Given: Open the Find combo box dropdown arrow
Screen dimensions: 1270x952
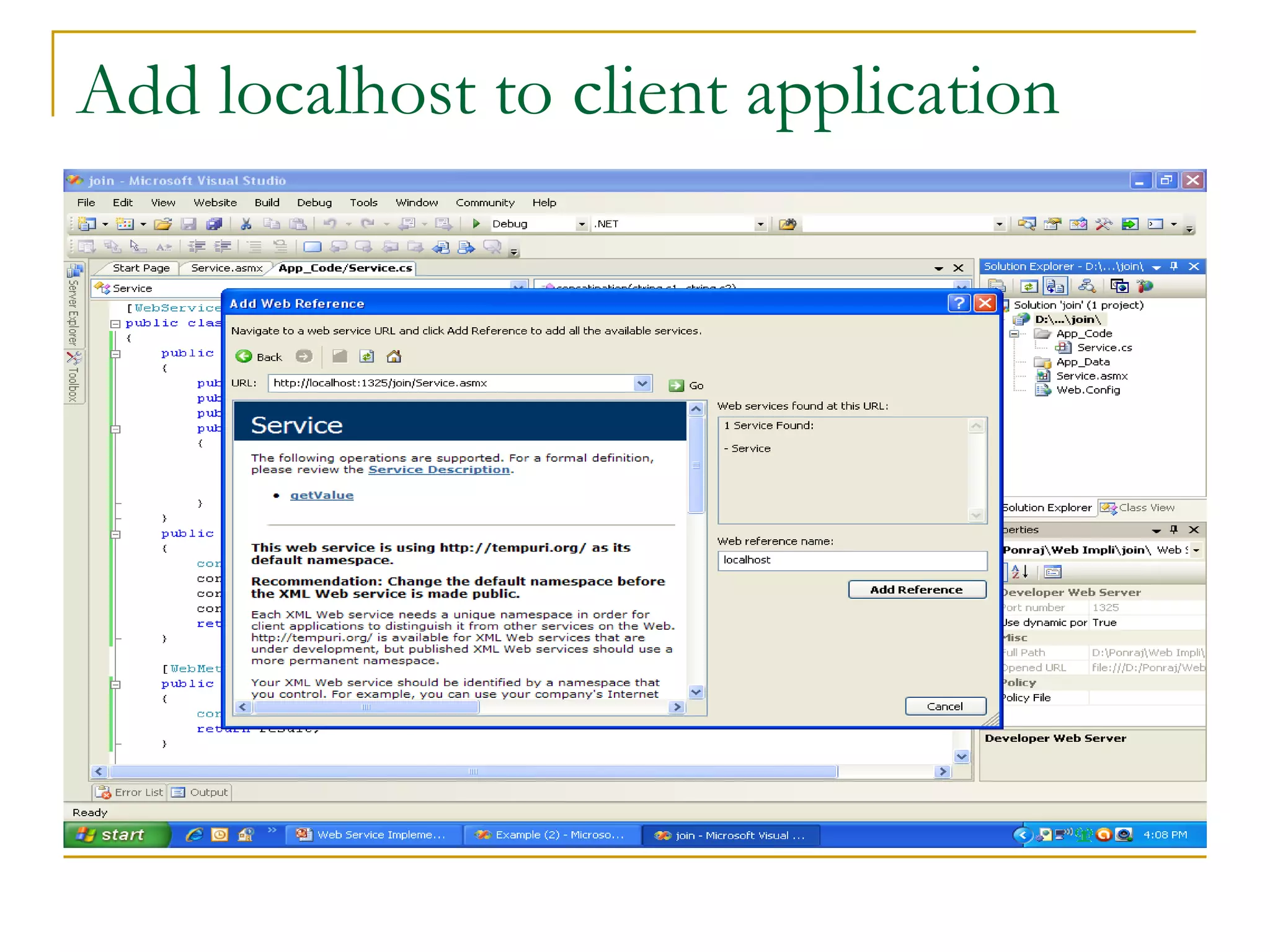Looking at the screenshot, I should tap(998, 224).
